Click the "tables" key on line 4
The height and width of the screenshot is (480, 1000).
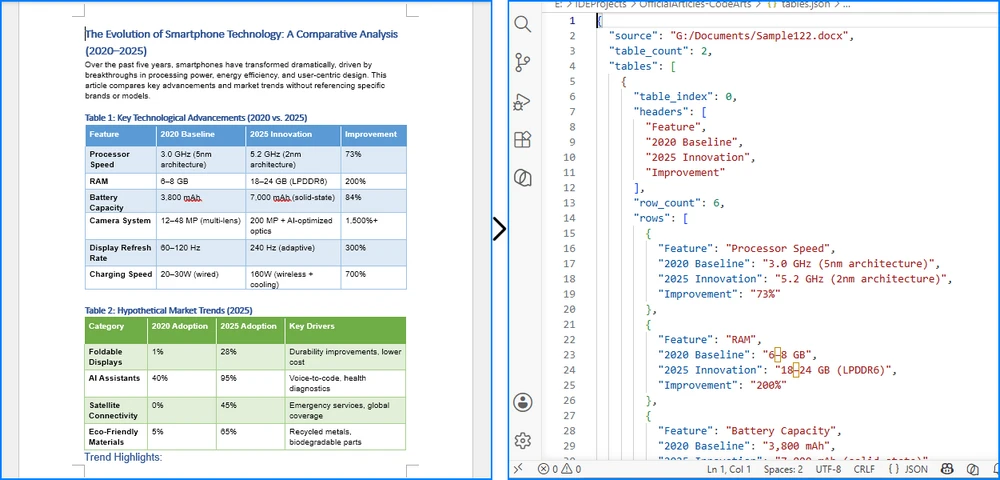tap(633, 66)
